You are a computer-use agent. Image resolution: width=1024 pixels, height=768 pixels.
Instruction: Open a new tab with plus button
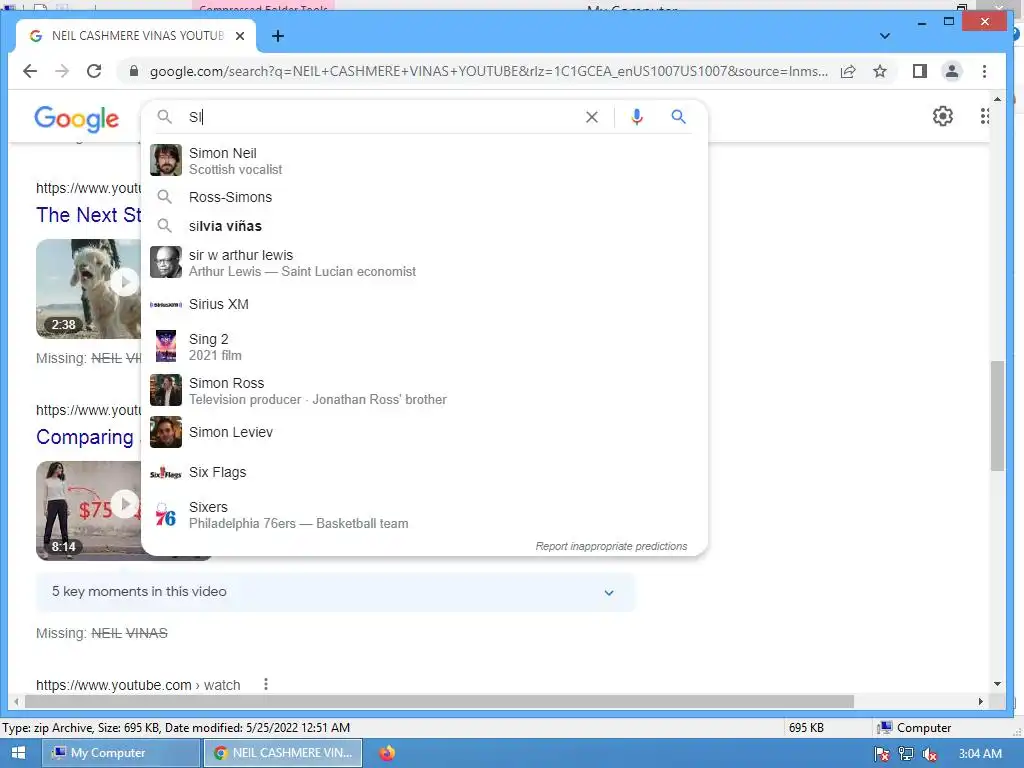[278, 36]
